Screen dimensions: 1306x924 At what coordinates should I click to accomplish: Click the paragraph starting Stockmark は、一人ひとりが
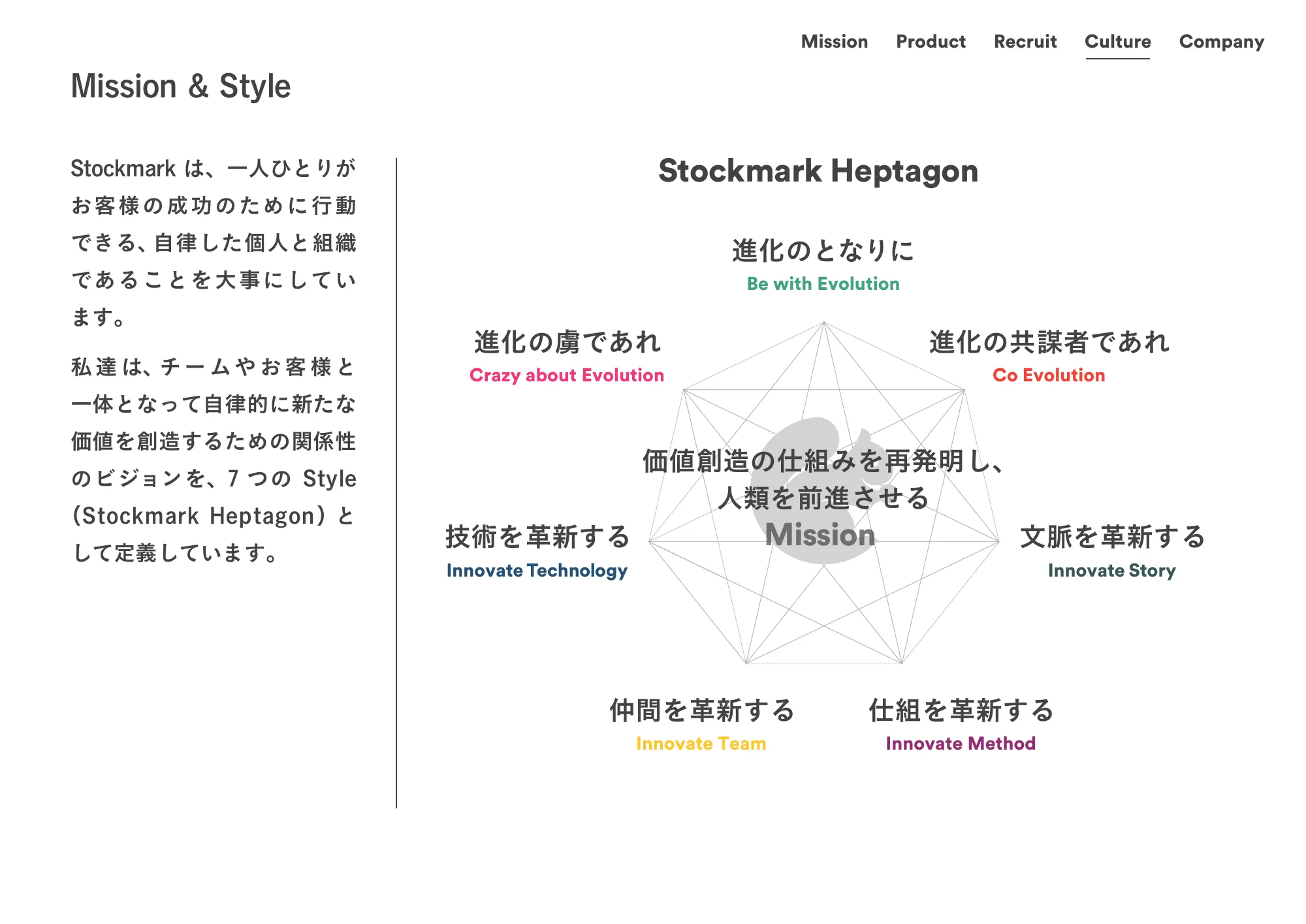pyautogui.click(x=214, y=243)
